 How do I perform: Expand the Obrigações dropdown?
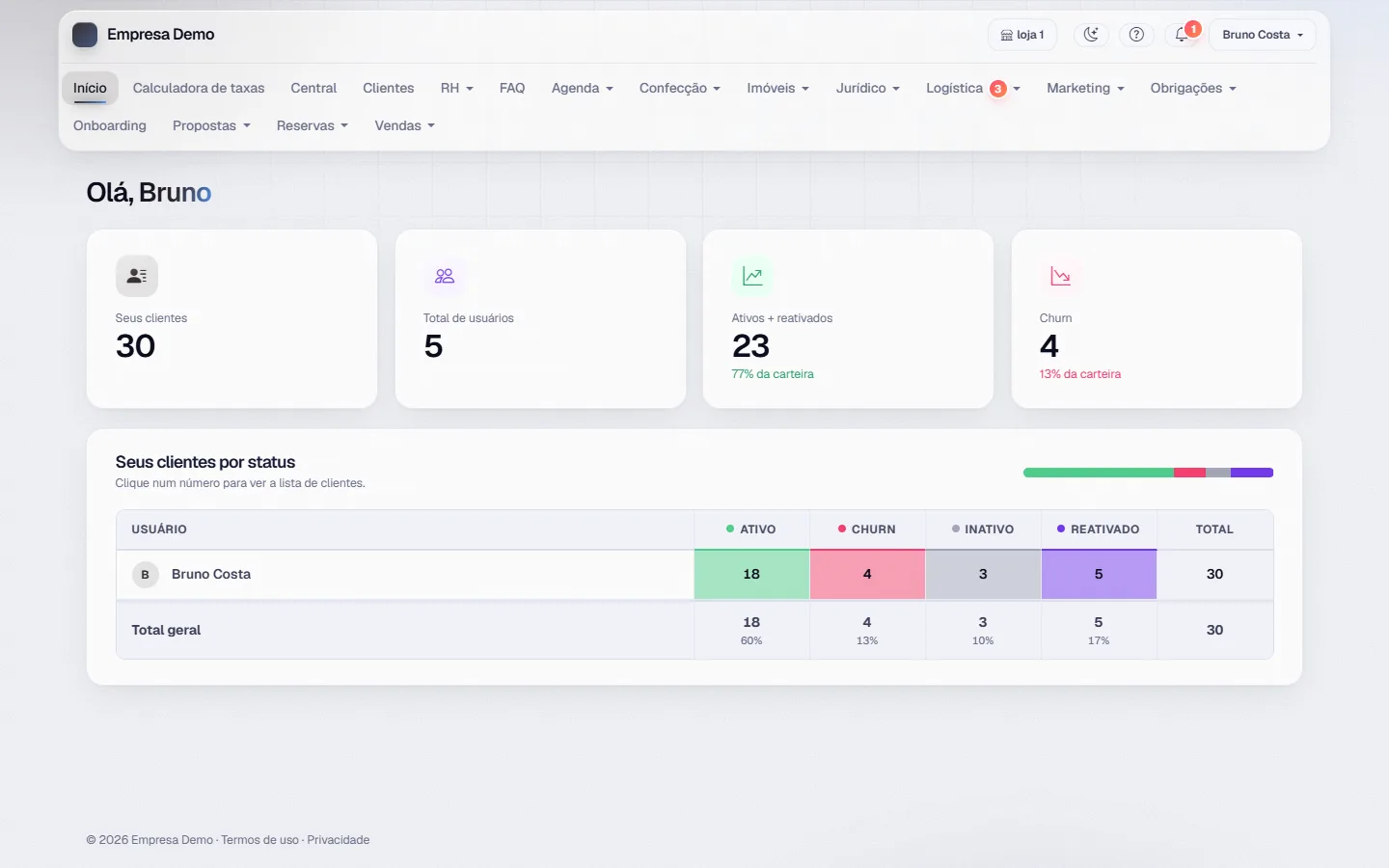(1192, 88)
